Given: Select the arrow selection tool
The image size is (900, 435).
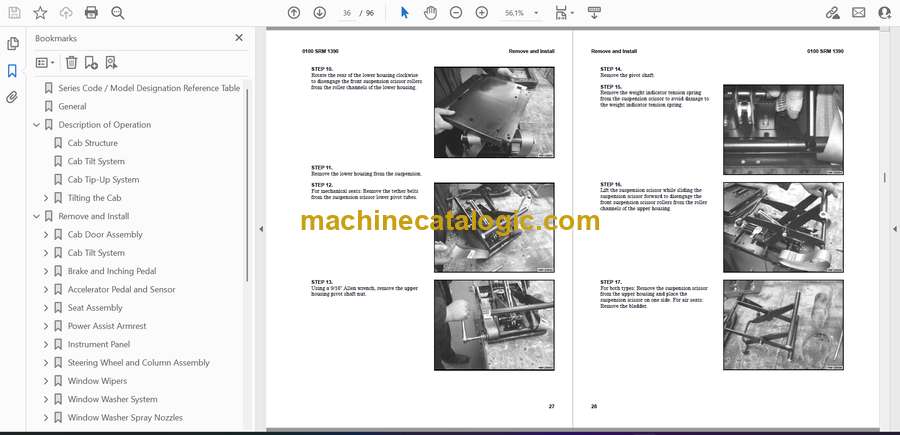Looking at the screenshot, I should 405,13.
